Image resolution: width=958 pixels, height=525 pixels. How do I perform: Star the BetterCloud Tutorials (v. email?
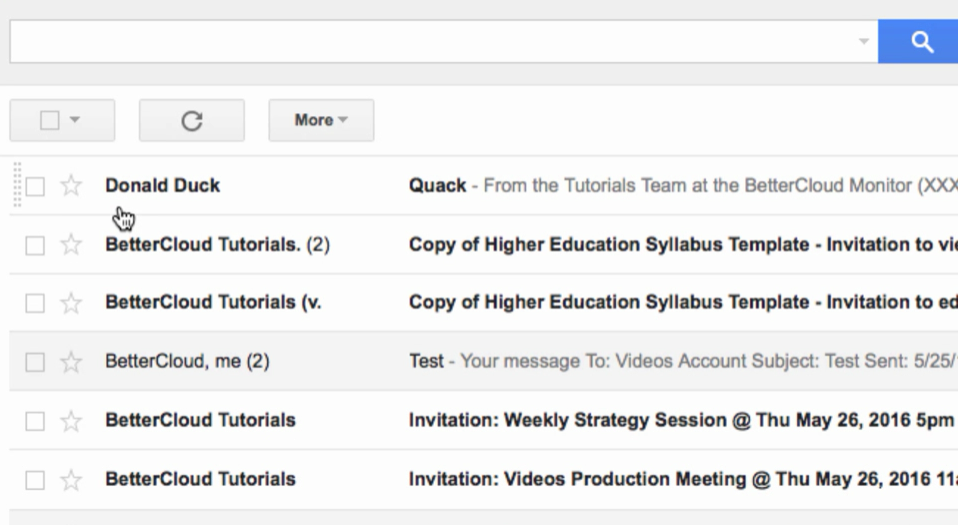click(71, 303)
